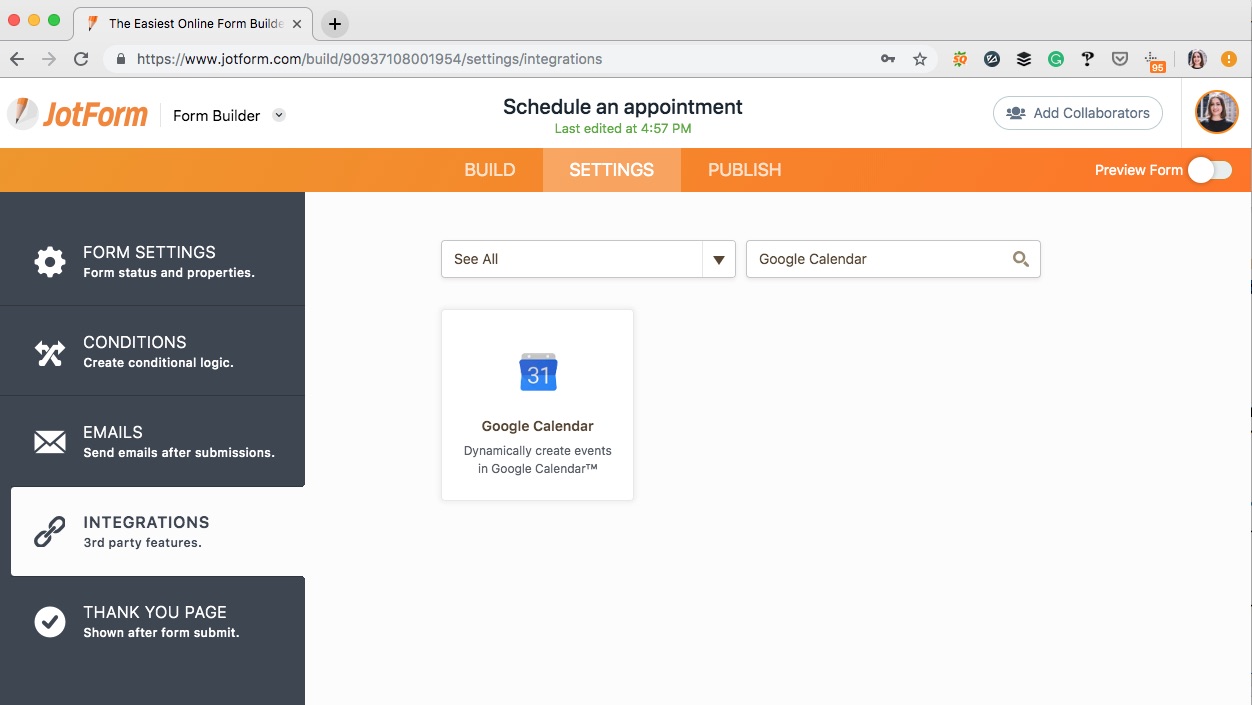Open Form Settings gear section
1252x705 pixels.
tap(50, 262)
